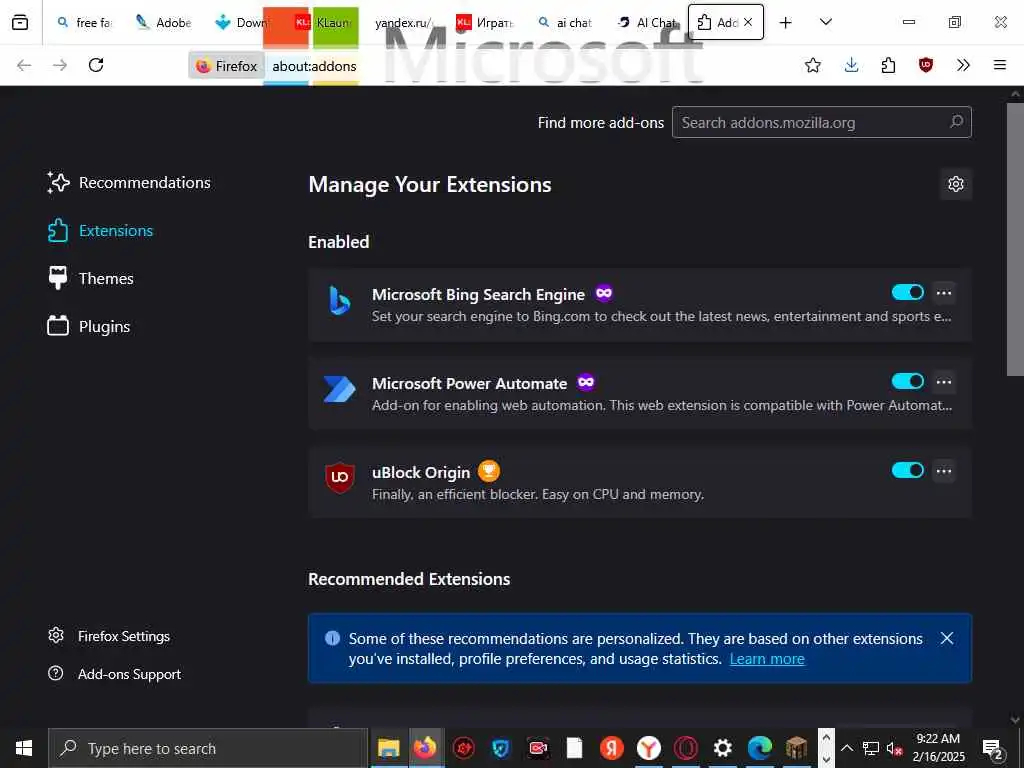Dismiss the personalized recommendations notice
Viewport: 1024px width, 768px height.
[x=947, y=638]
